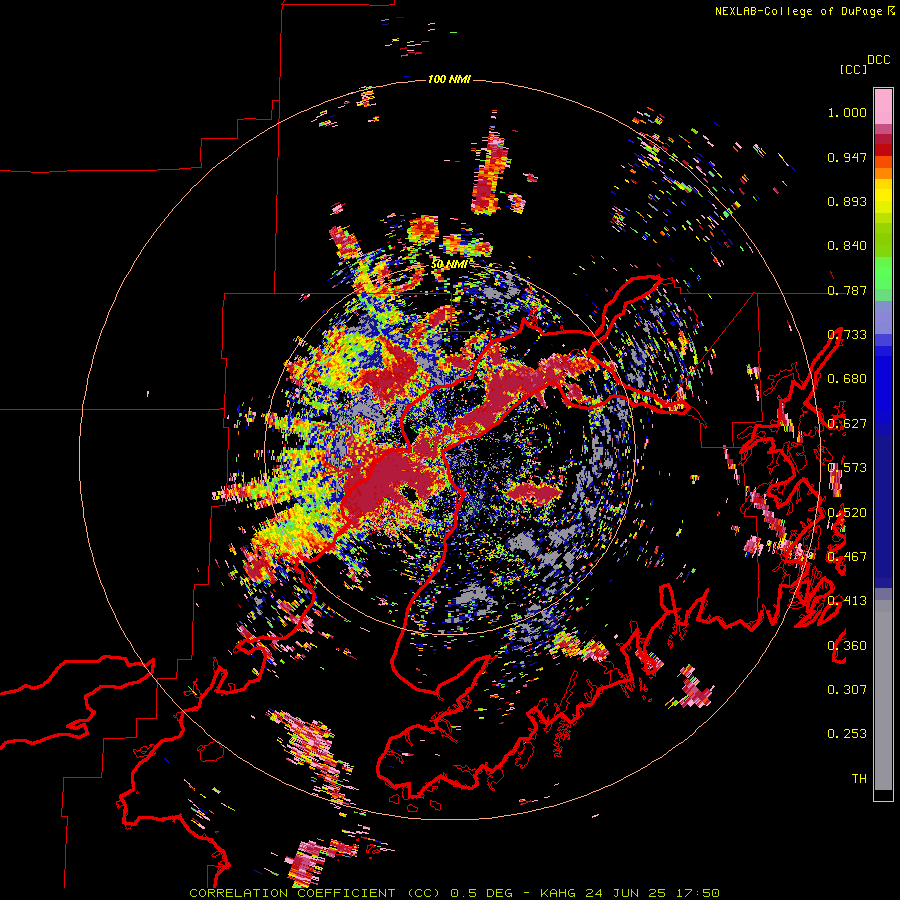Click the yellow color bar segment near 0.893
This screenshot has height=900, width=900.
coord(883,197)
